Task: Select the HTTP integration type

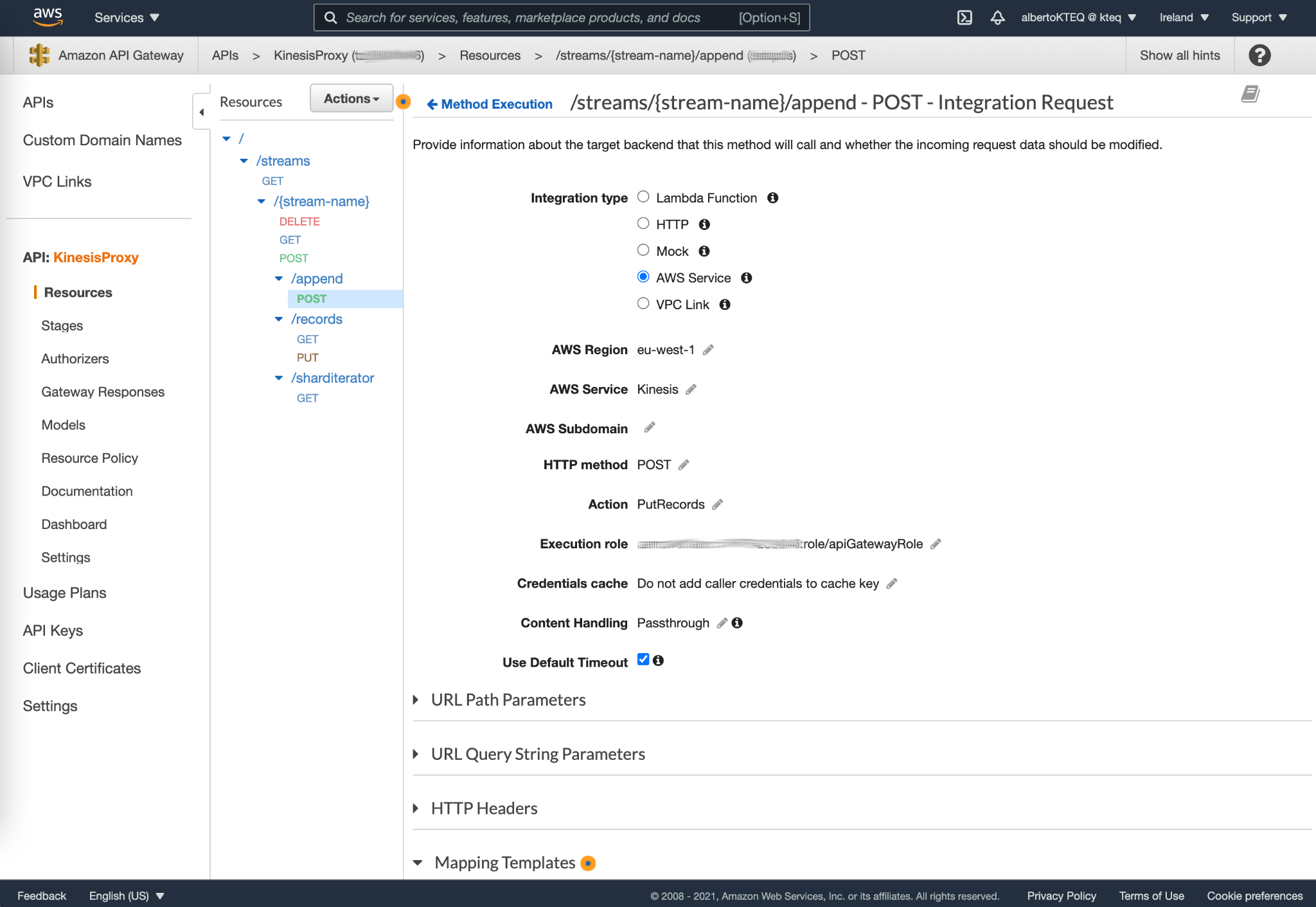Action: click(643, 223)
